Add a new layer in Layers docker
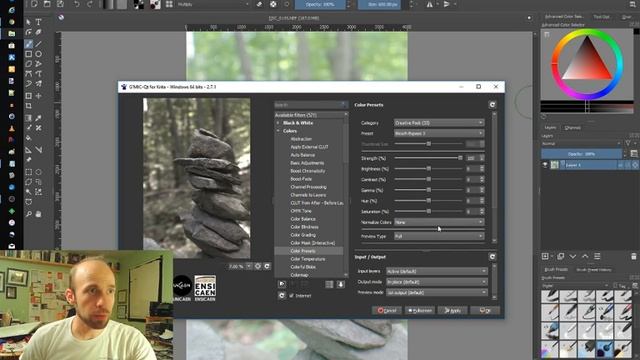 [545, 256]
